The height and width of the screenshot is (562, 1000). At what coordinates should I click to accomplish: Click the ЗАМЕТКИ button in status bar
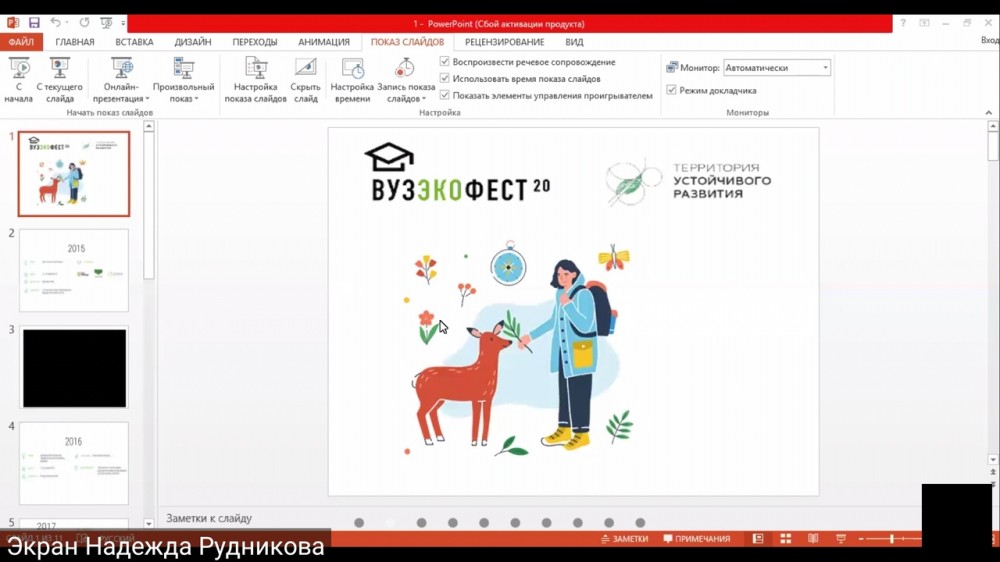(x=624, y=539)
